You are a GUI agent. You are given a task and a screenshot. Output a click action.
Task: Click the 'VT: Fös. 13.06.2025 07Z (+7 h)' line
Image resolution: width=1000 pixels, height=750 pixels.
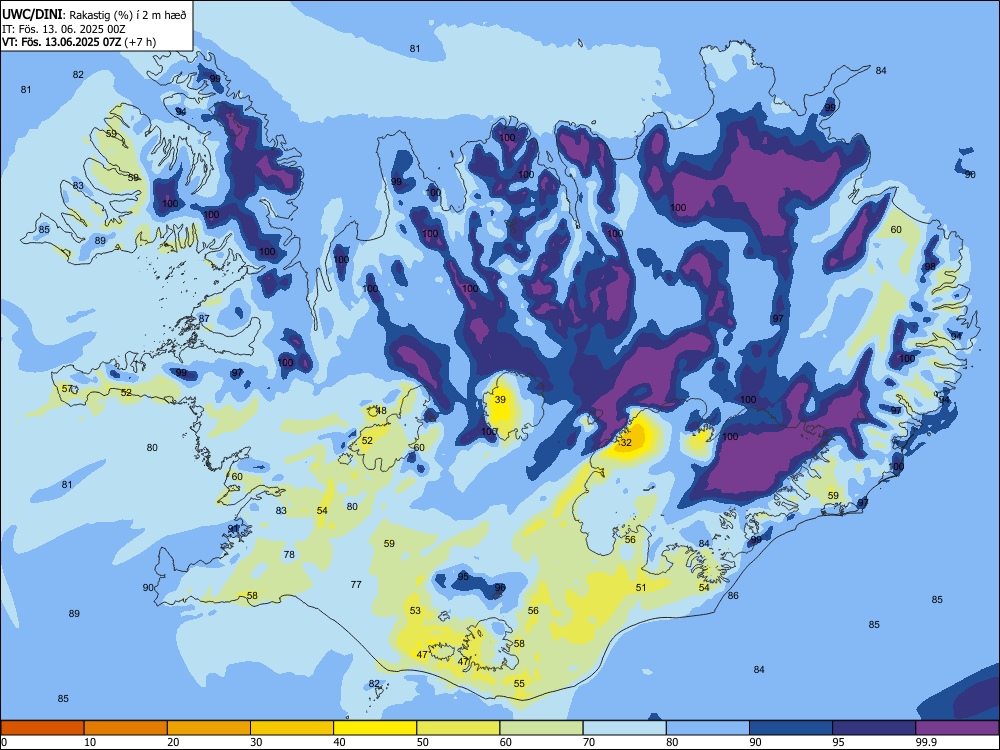[x=79, y=42]
